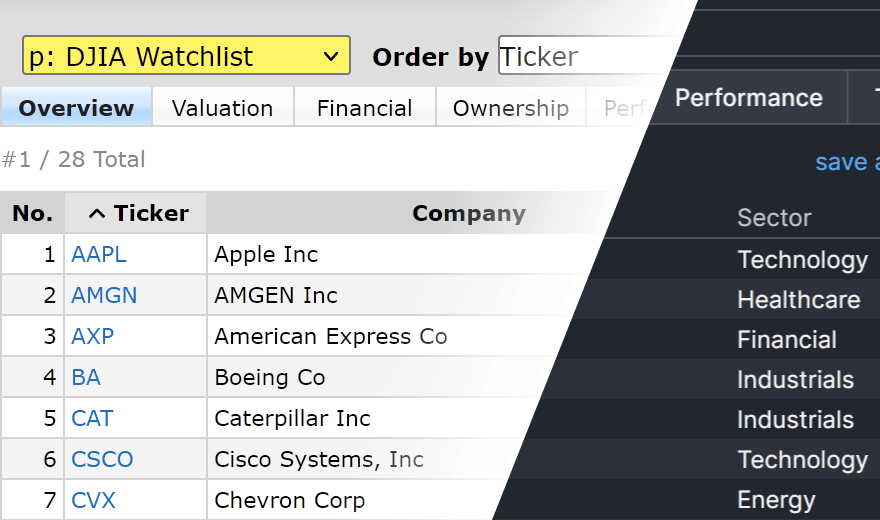This screenshot has height=520, width=880.
Task: Open the CSCO ticker link
Action: (x=102, y=460)
